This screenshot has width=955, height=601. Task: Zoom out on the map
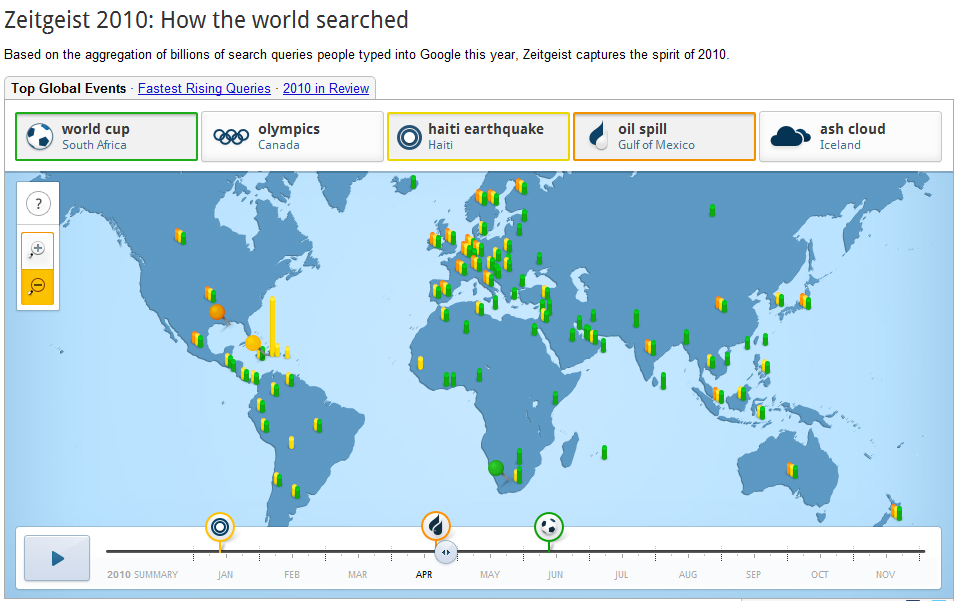(x=38, y=286)
